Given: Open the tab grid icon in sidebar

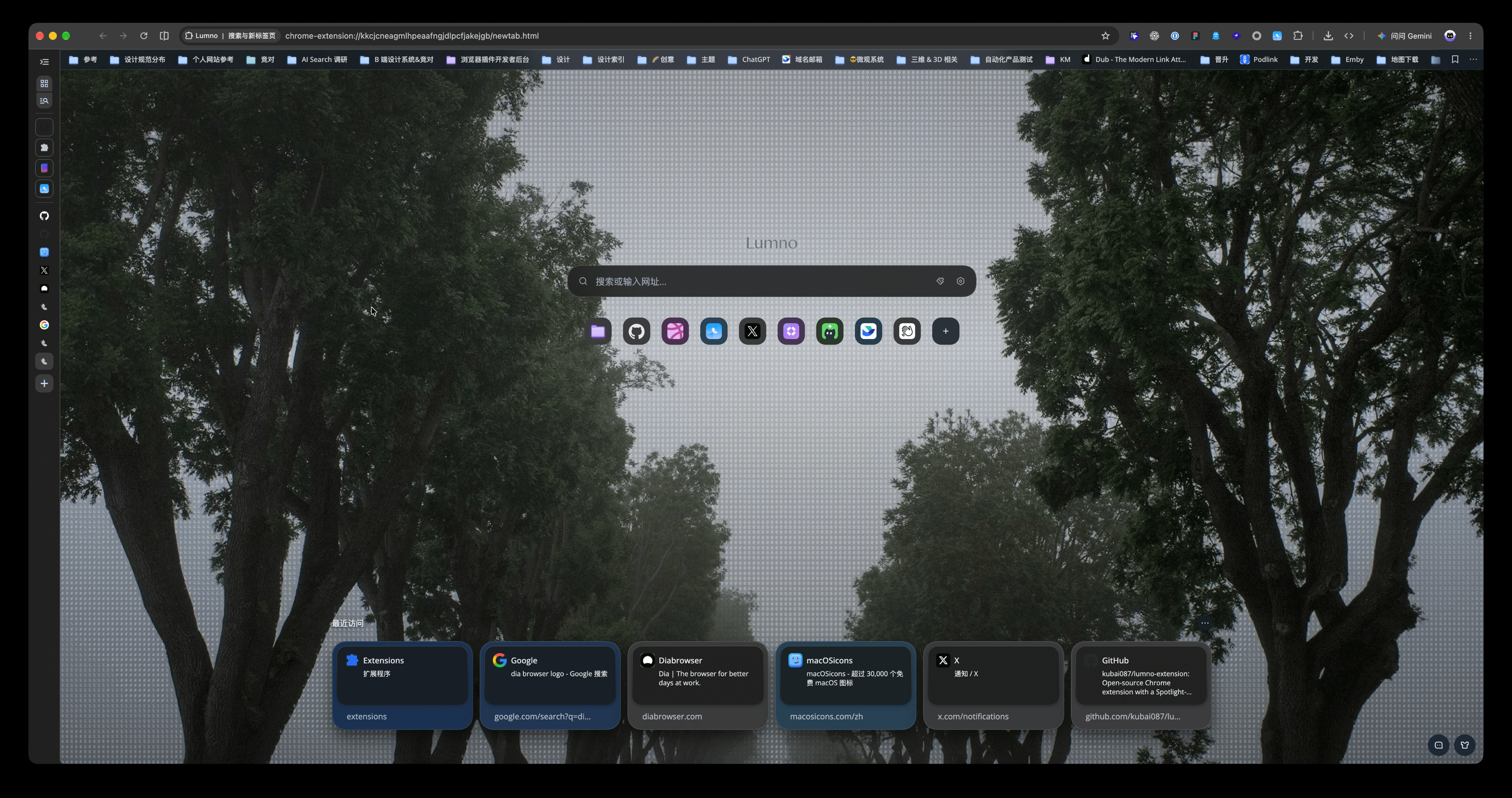Looking at the screenshot, I should [x=44, y=83].
